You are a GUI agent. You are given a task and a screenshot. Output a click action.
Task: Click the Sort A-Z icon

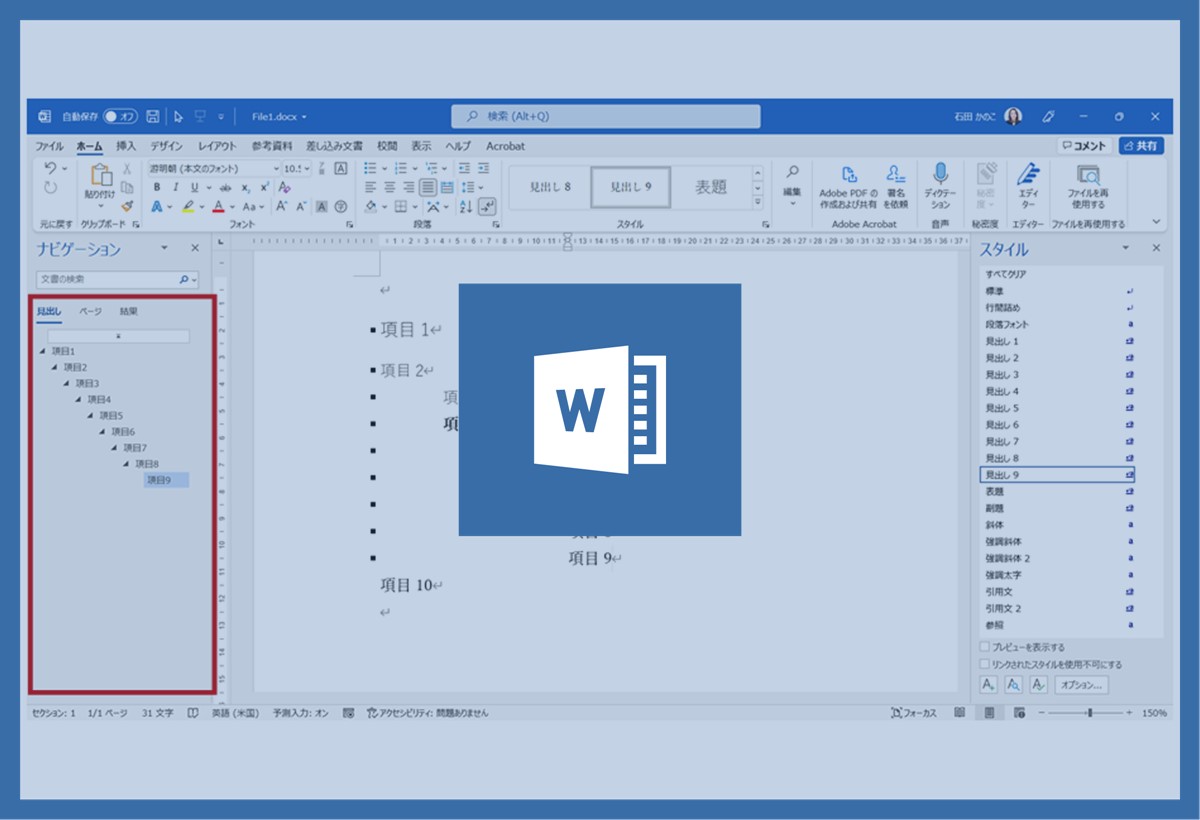(x=466, y=206)
